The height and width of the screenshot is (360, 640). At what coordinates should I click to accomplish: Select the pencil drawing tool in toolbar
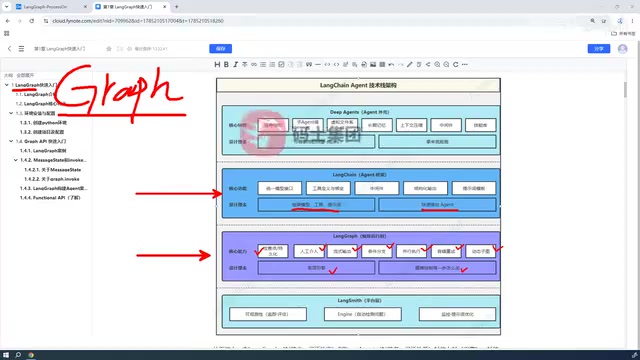[x=410, y=64]
